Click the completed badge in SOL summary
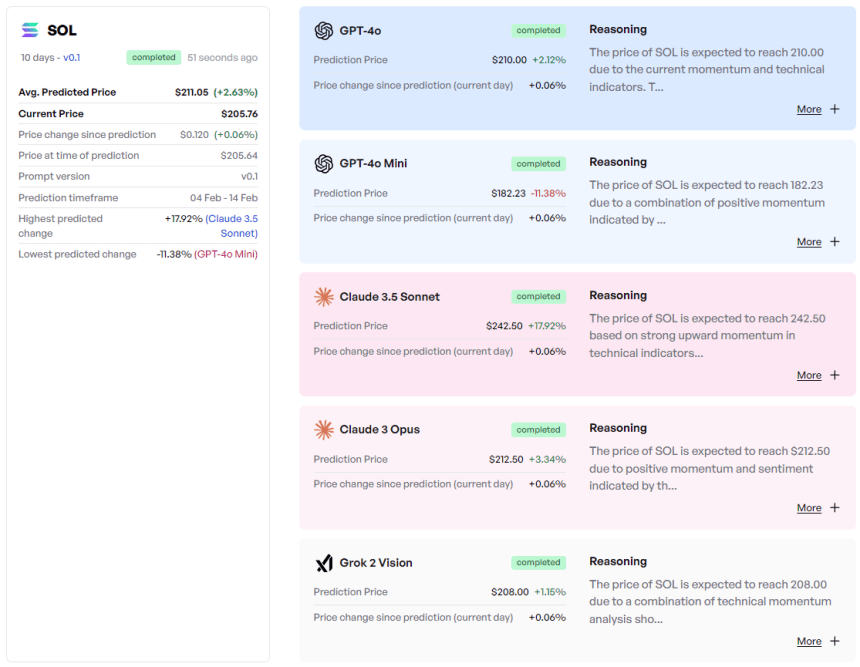This screenshot has width=860, height=667. click(153, 58)
